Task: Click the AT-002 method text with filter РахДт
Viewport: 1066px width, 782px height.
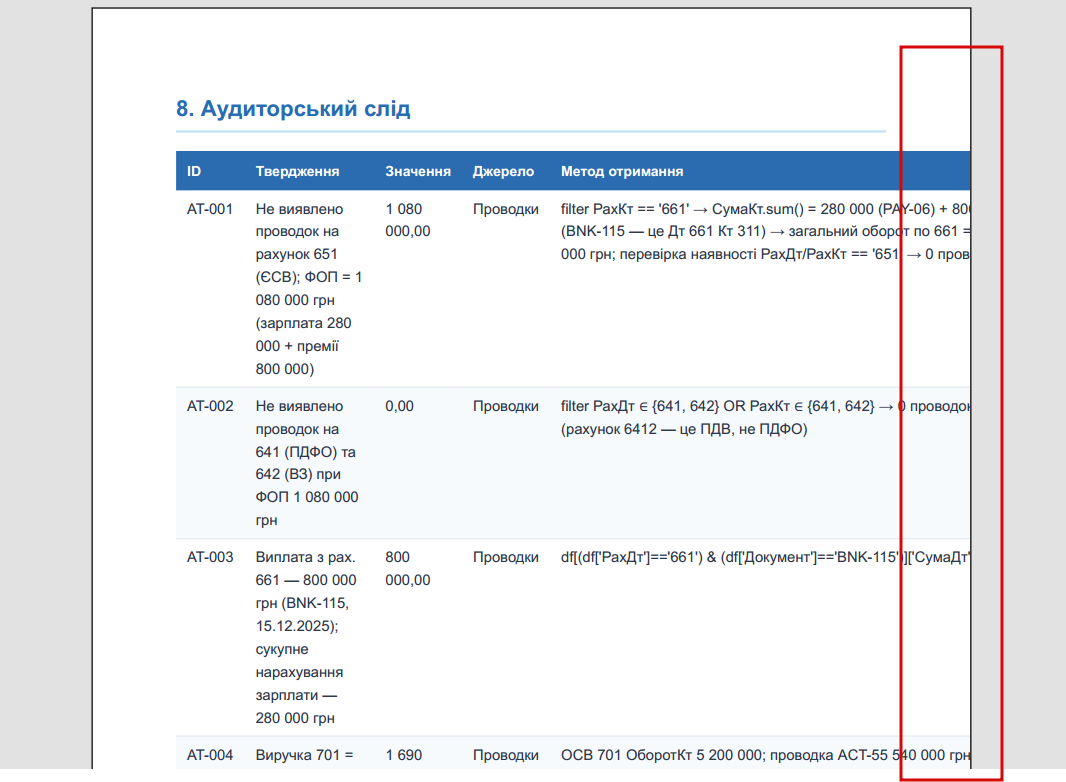Action: click(766, 418)
